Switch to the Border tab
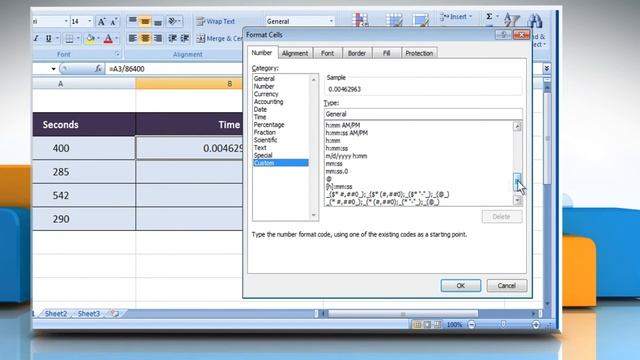The image size is (640, 360). pos(357,53)
